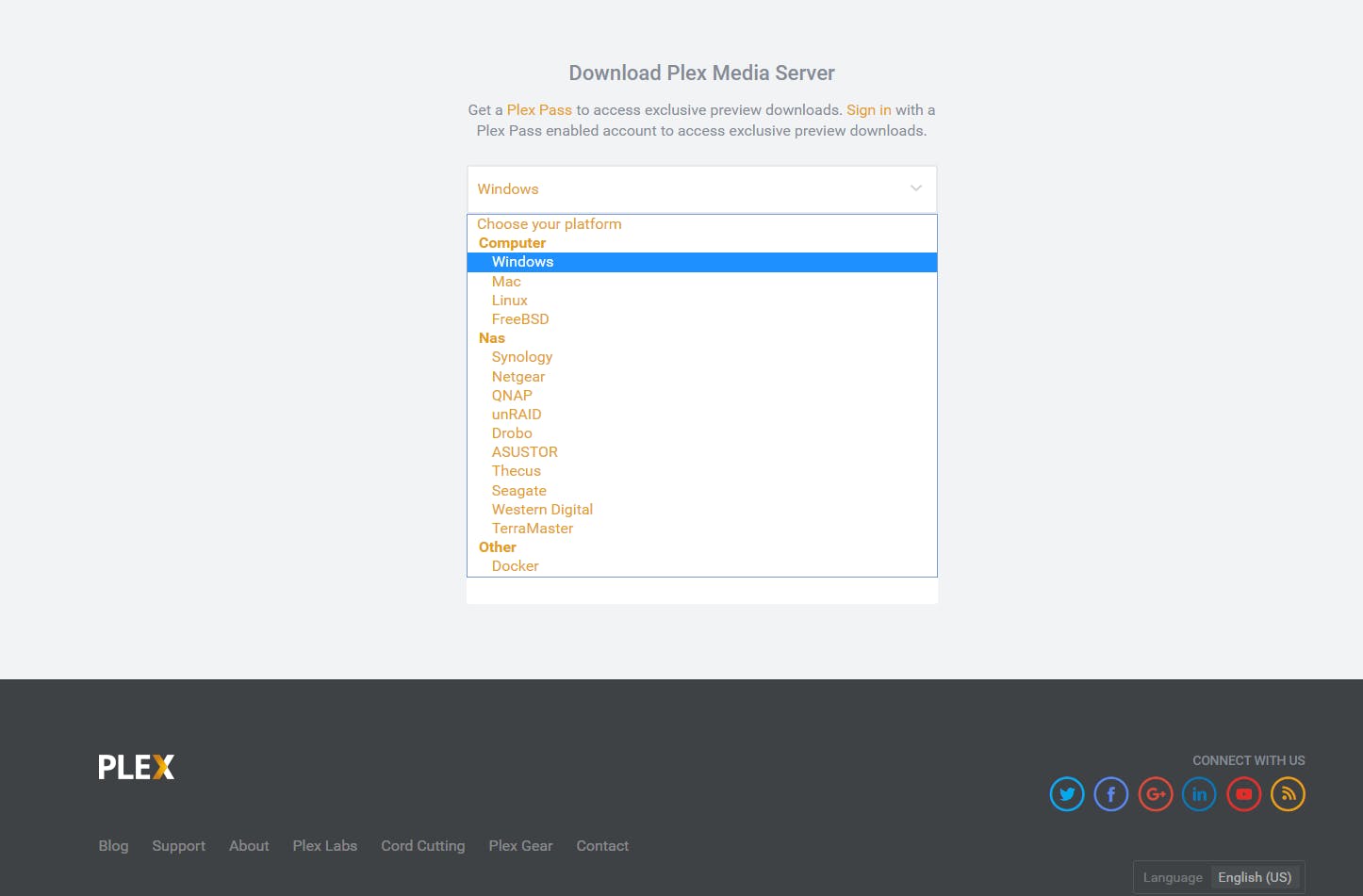Open Plex Google Plus icon
Screen dimensions: 1363x896
1156,794
